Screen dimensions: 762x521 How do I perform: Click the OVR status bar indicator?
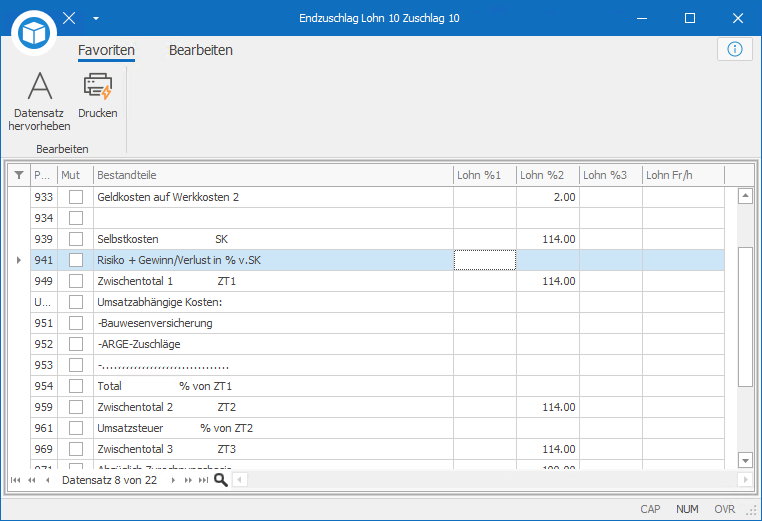point(725,509)
